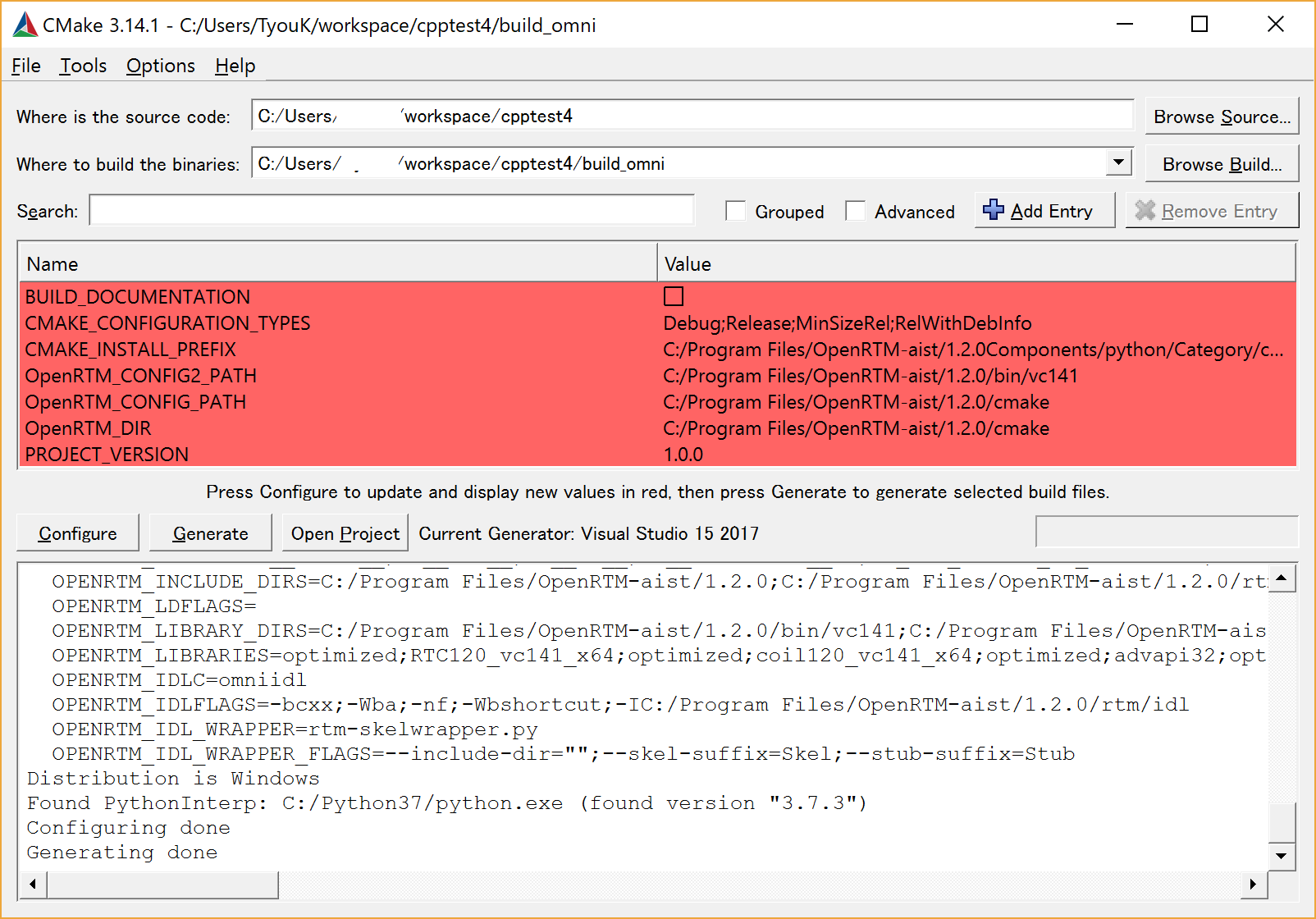The width and height of the screenshot is (1316, 919).
Task: Open the File menu
Action: 26,66
